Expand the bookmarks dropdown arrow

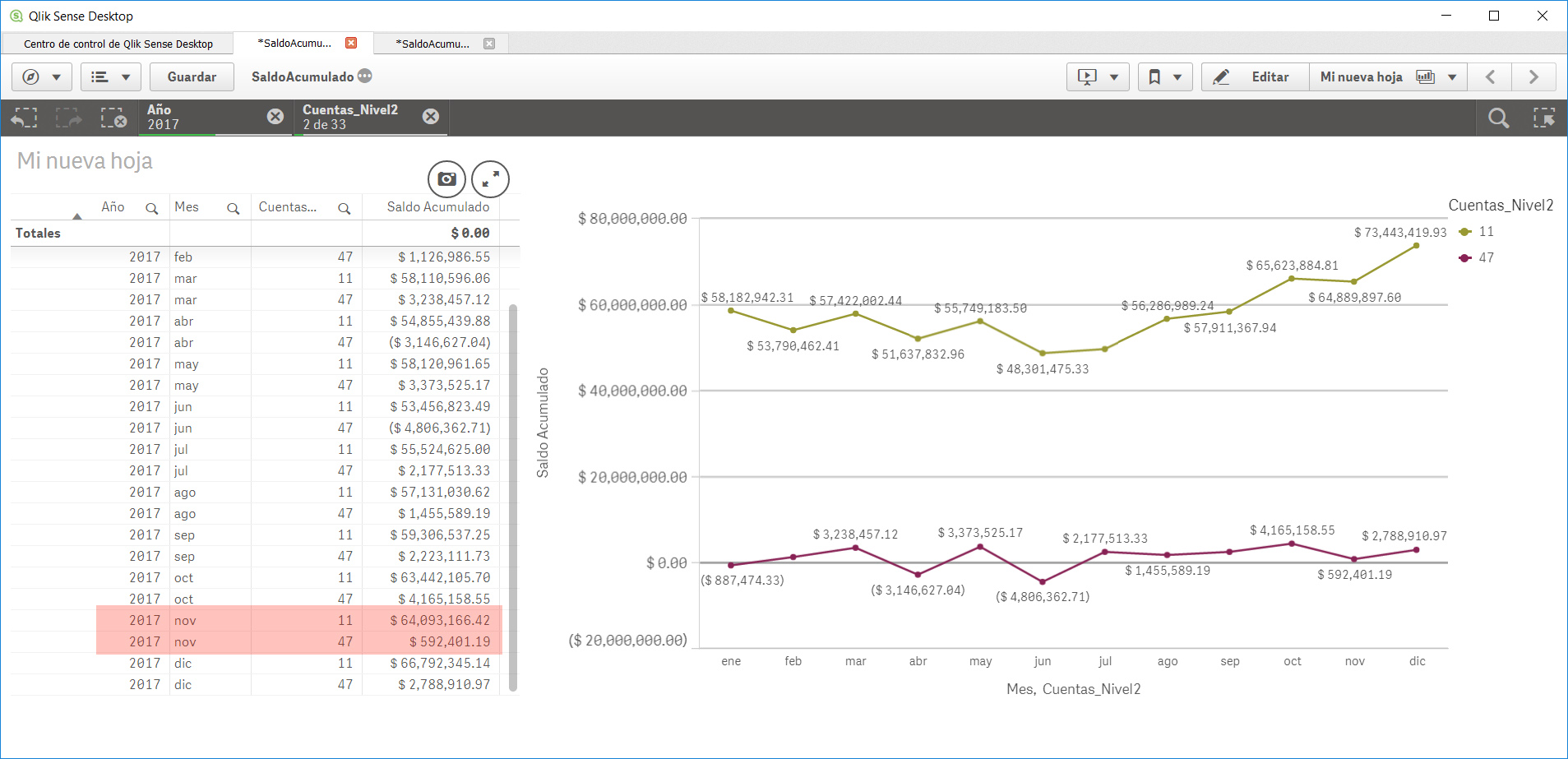(1177, 77)
